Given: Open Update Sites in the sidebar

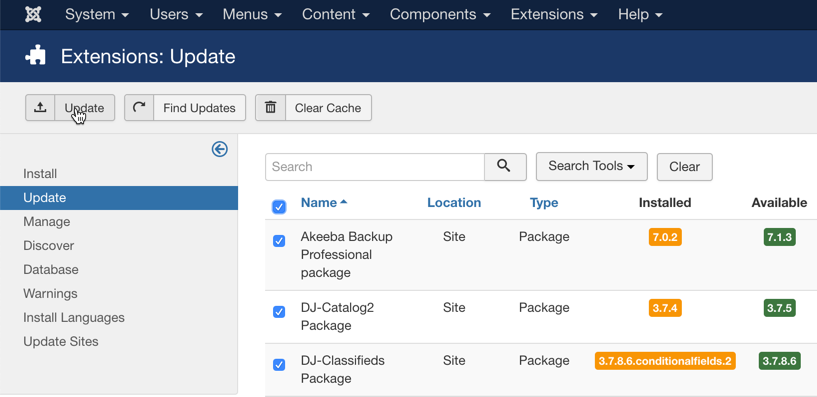Looking at the screenshot, I should tap(60, 341).
